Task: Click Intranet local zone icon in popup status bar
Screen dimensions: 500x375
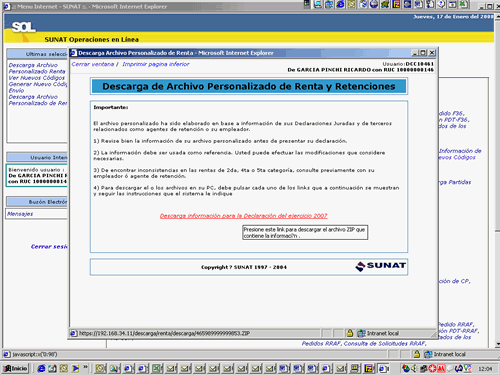Action: tap(361, 333)
